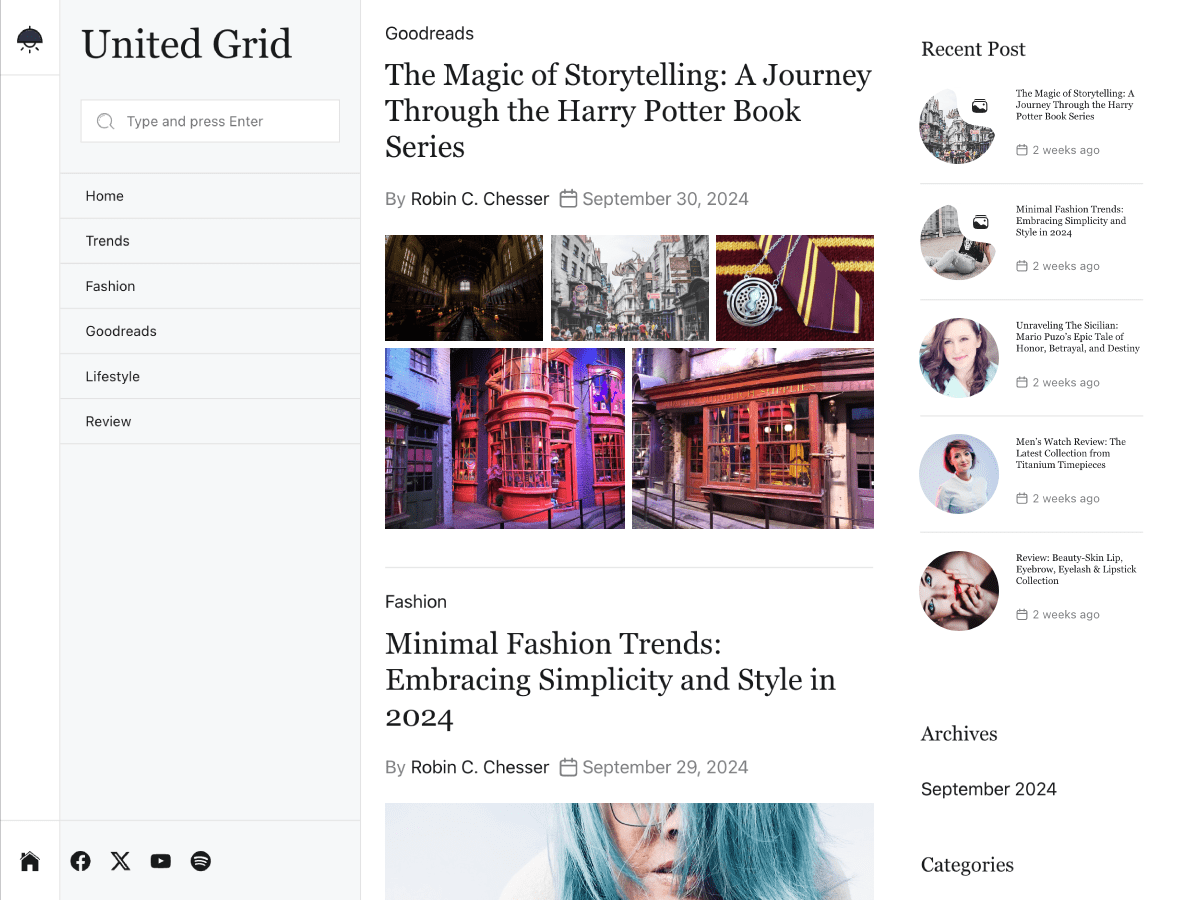
Task: Open Facebook via the footer icon
Action: pyautogui.click(x=80, y=861)
